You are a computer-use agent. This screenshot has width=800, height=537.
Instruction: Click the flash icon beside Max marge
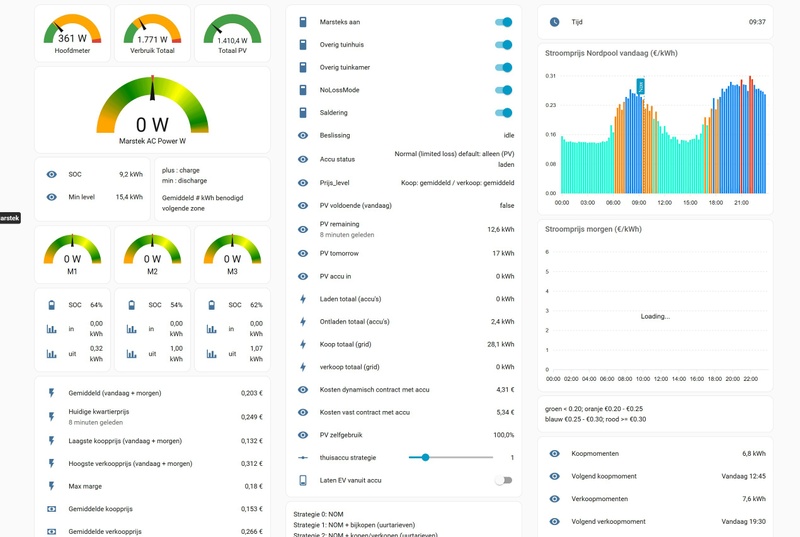pyautogui.click(x=52, y=486)
